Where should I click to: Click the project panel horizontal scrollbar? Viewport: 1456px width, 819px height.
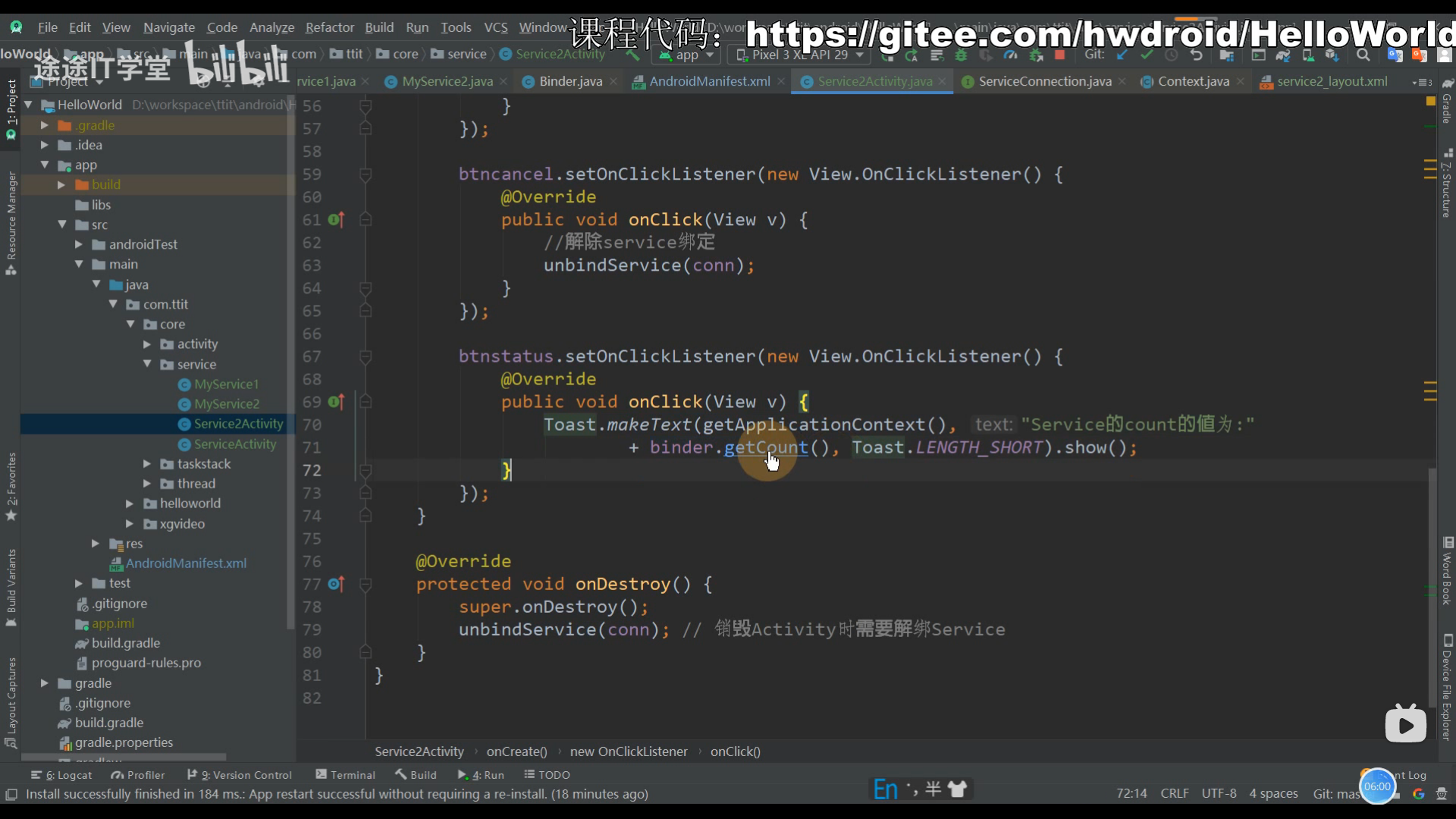point(124,757)
